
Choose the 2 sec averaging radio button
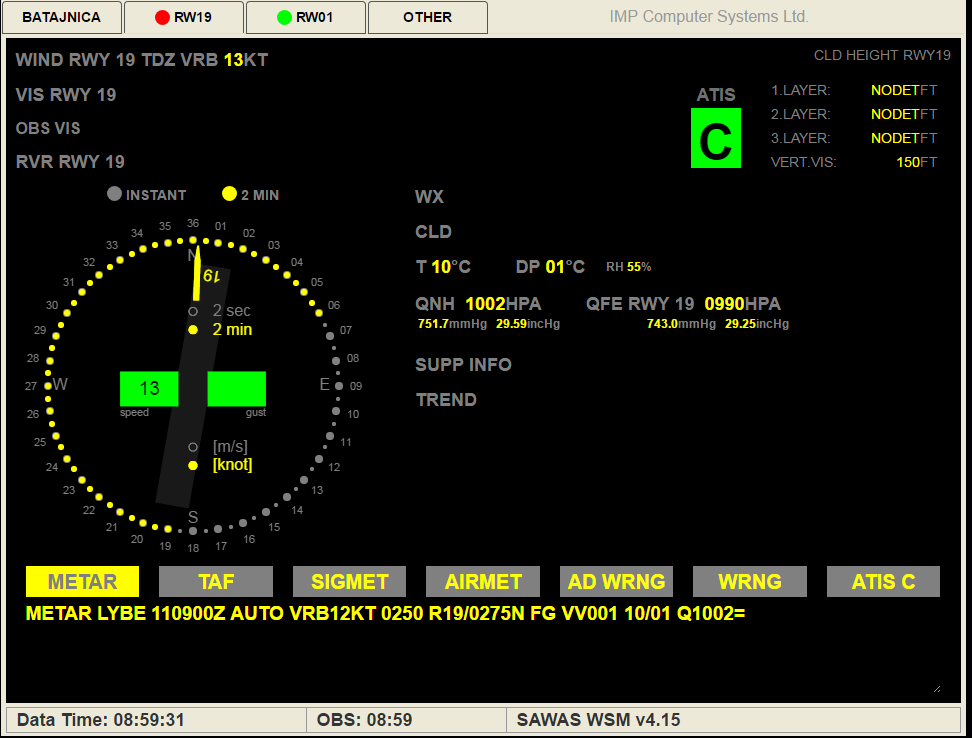point(194,311)
